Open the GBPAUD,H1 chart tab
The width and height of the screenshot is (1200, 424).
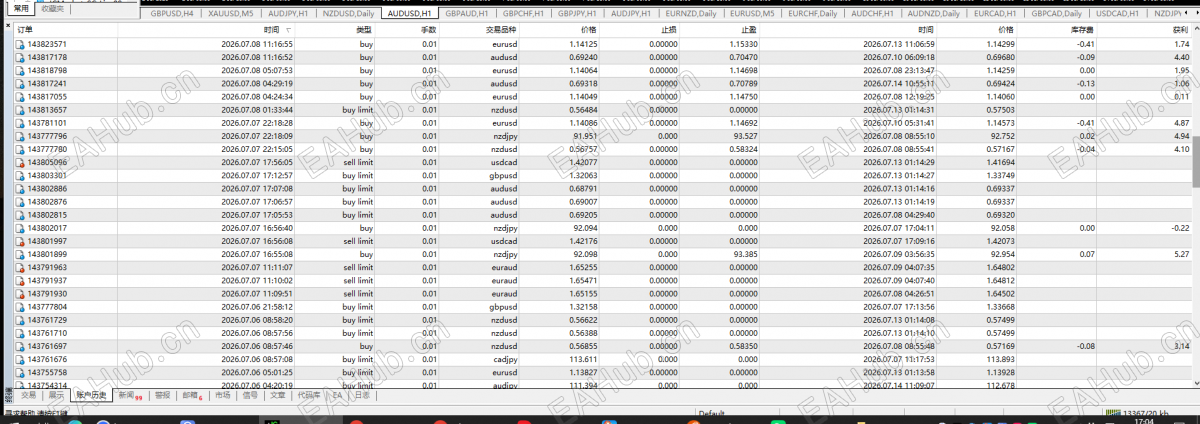tap(467, 14)
